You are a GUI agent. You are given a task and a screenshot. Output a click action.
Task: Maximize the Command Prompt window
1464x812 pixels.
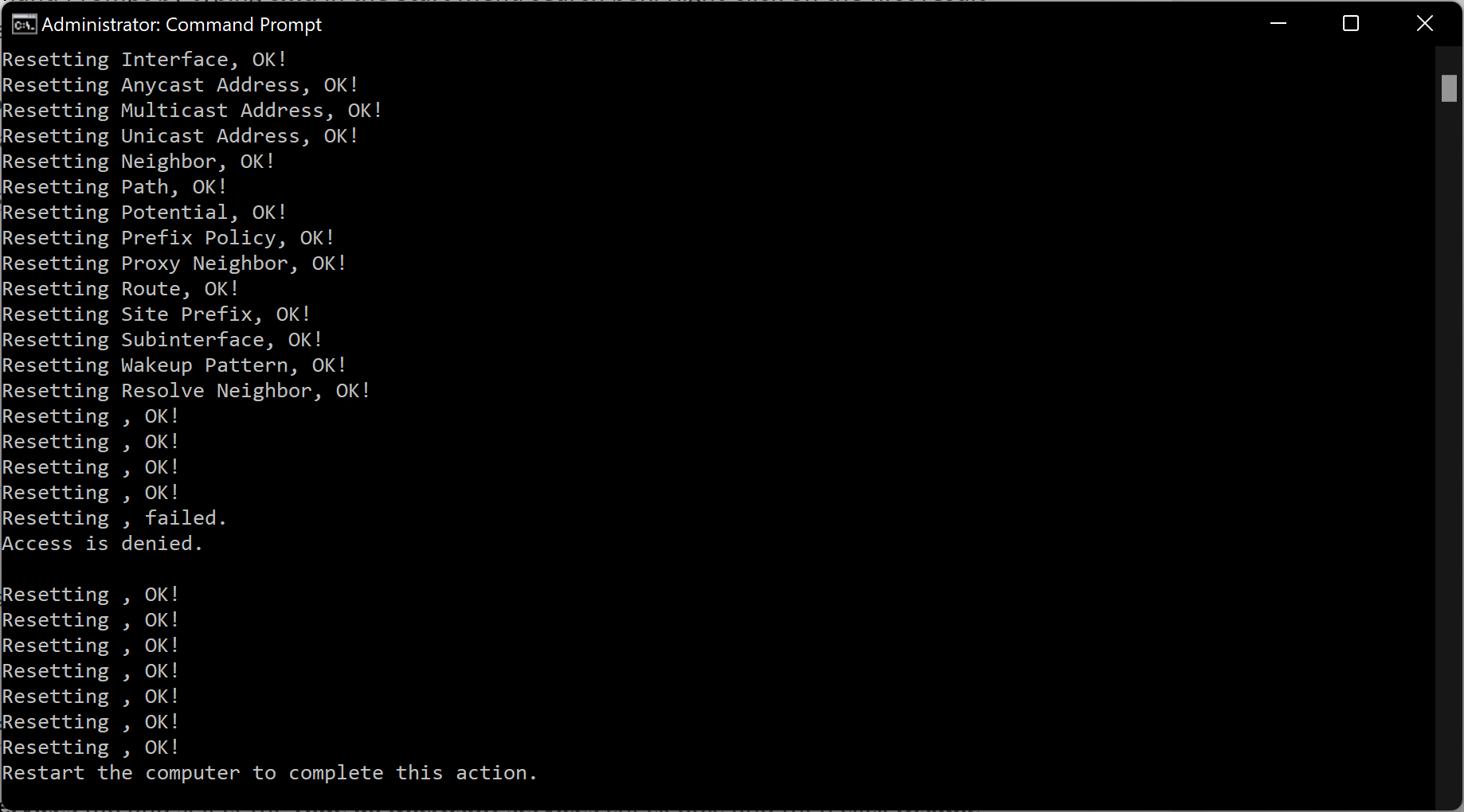coord(1351,24)
